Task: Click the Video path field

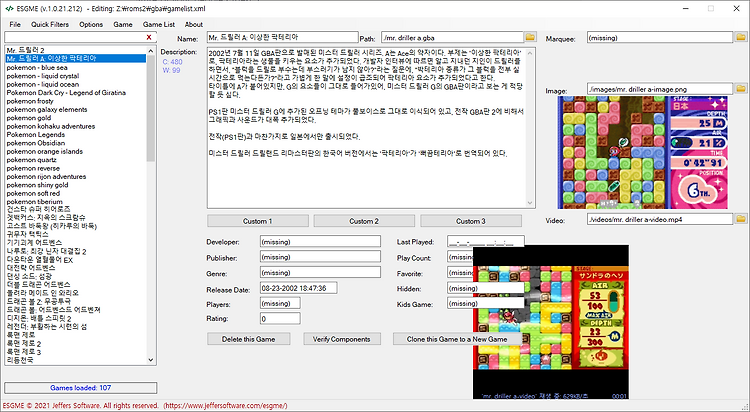Action: pos(660,219)
